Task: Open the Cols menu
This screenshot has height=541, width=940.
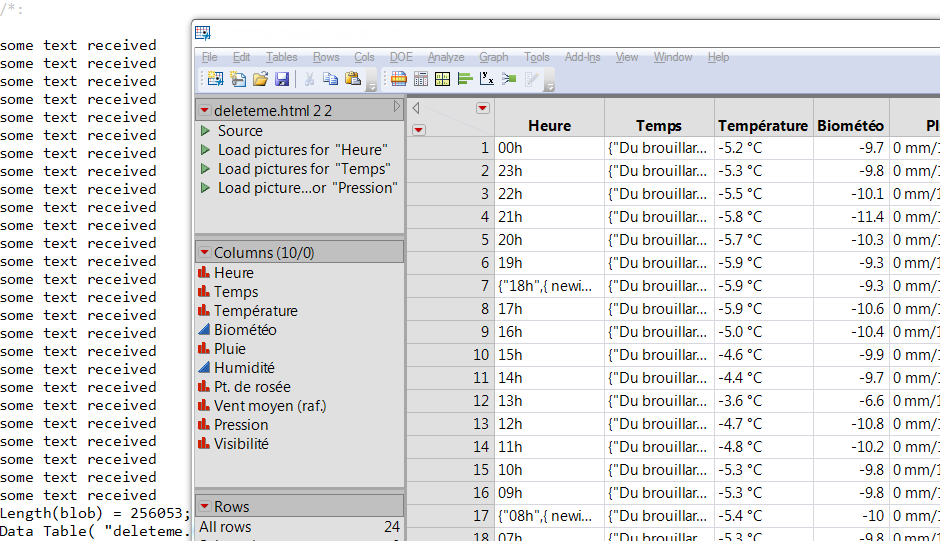Action: [x=364, y=57]
